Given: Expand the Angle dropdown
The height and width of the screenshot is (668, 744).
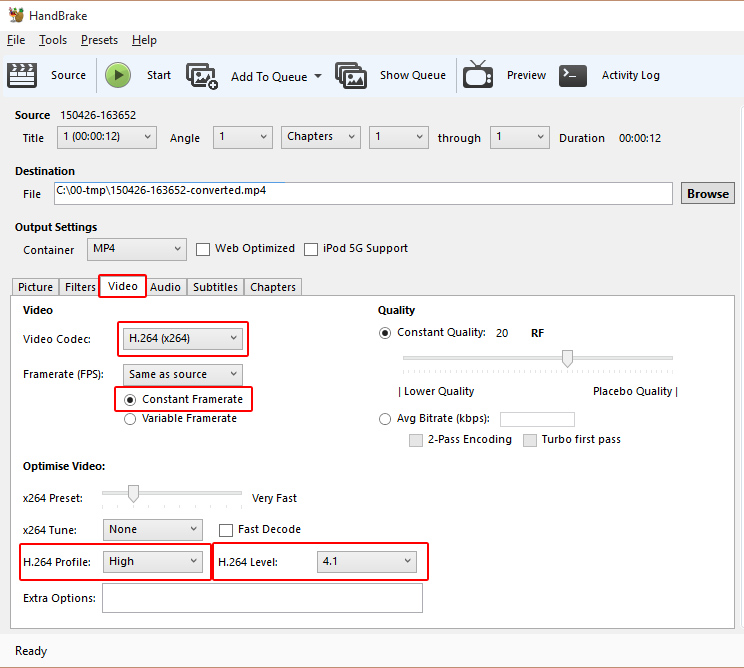Looking at the screenshot, I should (x=243, y=137).
